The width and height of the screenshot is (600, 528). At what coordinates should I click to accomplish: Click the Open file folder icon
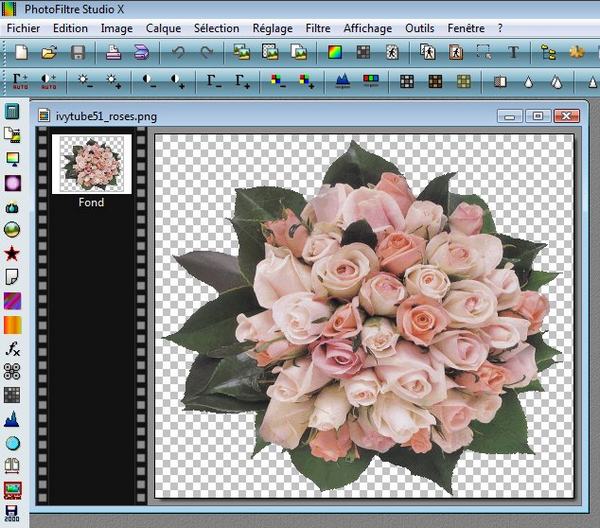point(48,52)
